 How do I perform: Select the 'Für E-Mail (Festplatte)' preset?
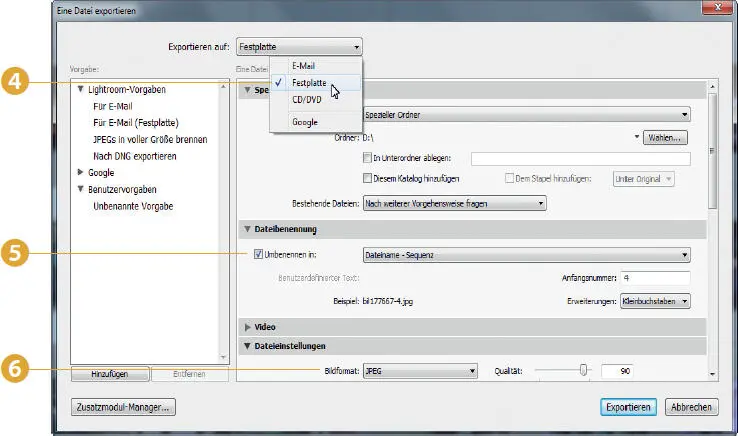pyautogui.click(x=136, y=123)
